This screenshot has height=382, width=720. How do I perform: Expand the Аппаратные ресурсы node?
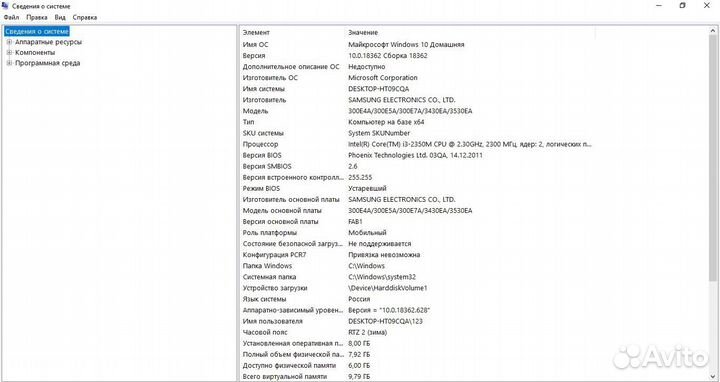click(9, 42)
